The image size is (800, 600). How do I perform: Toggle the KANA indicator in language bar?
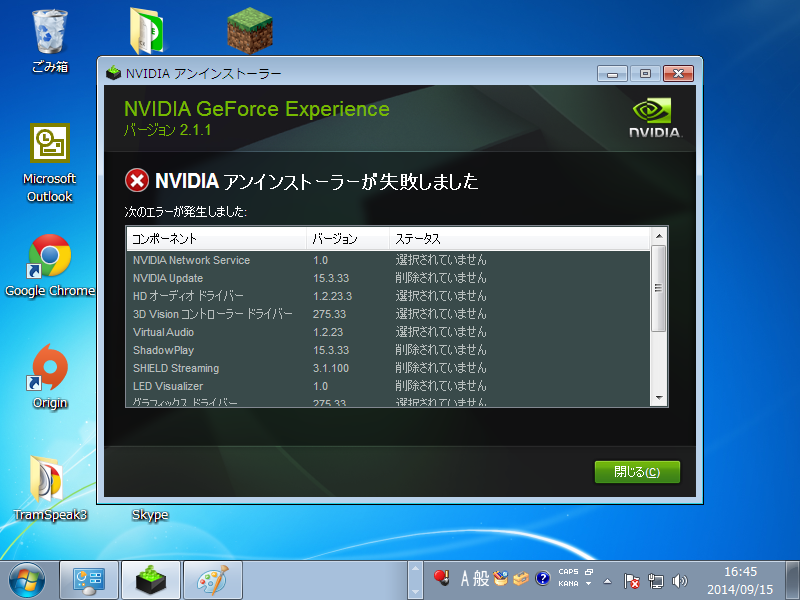568,584
